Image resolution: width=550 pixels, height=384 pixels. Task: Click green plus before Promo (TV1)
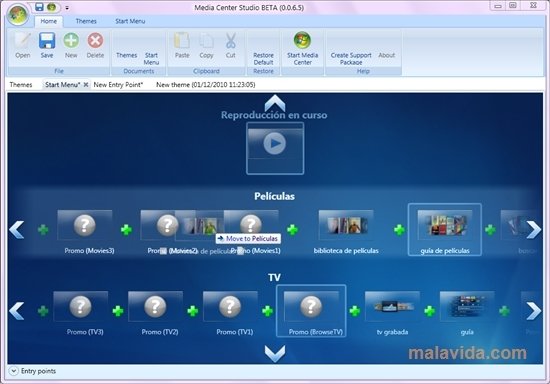(x=193, y=311)
